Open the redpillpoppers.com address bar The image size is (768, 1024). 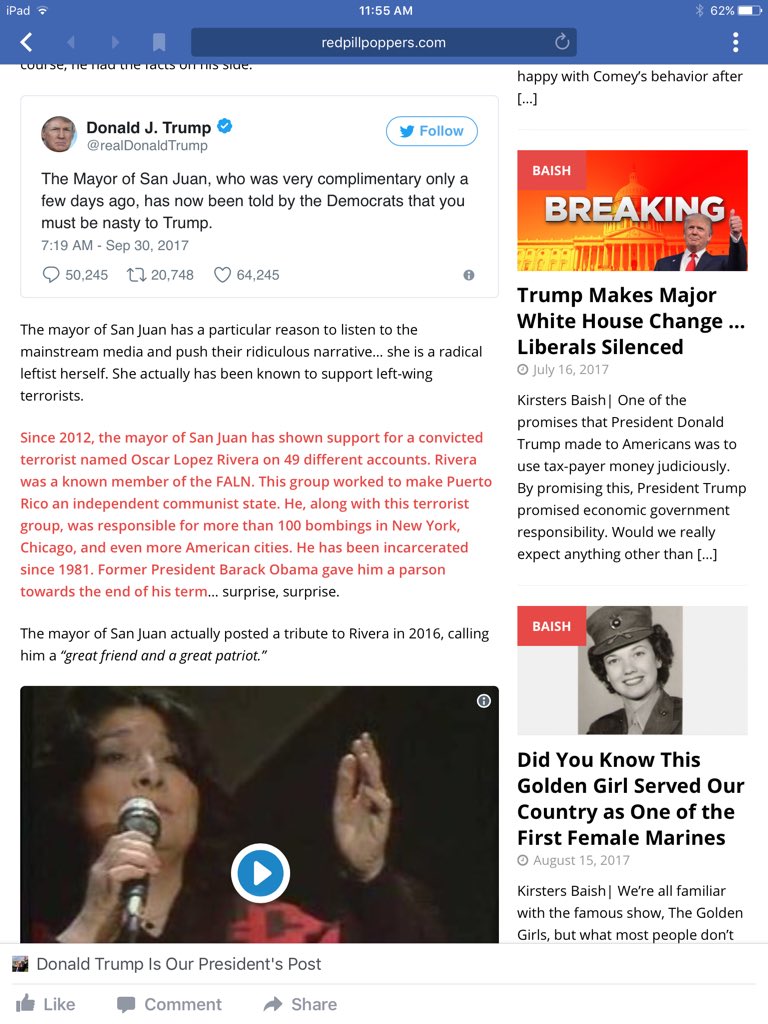coord(383,42)
